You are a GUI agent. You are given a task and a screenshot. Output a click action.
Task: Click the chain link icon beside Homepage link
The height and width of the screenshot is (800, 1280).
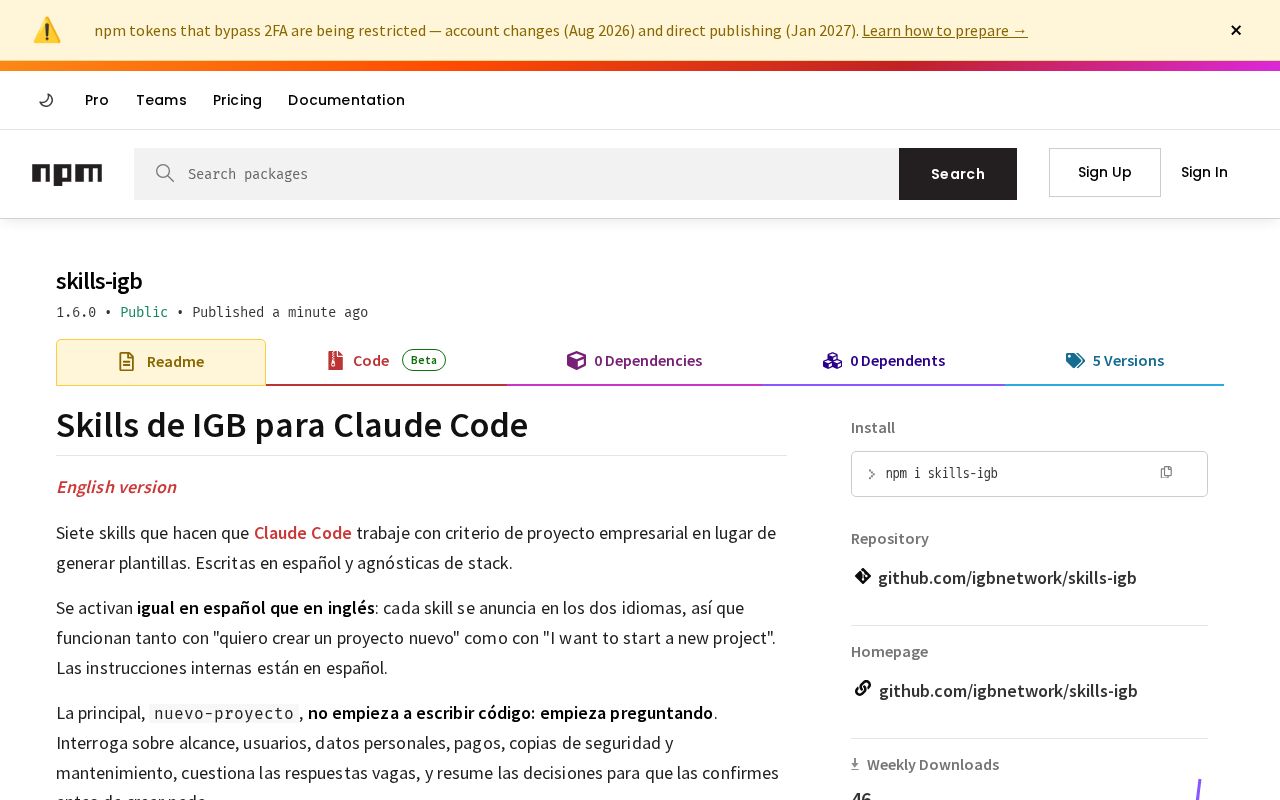point(862,689)
